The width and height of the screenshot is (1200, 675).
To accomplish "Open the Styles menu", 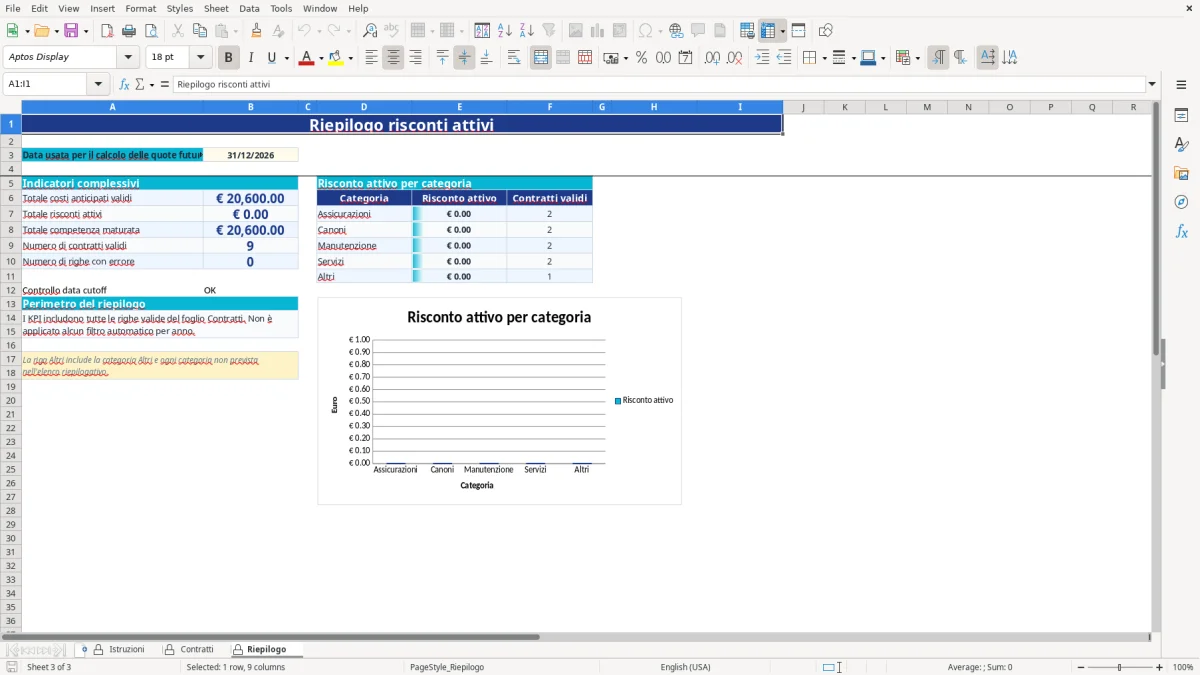I will click(180, 8).
